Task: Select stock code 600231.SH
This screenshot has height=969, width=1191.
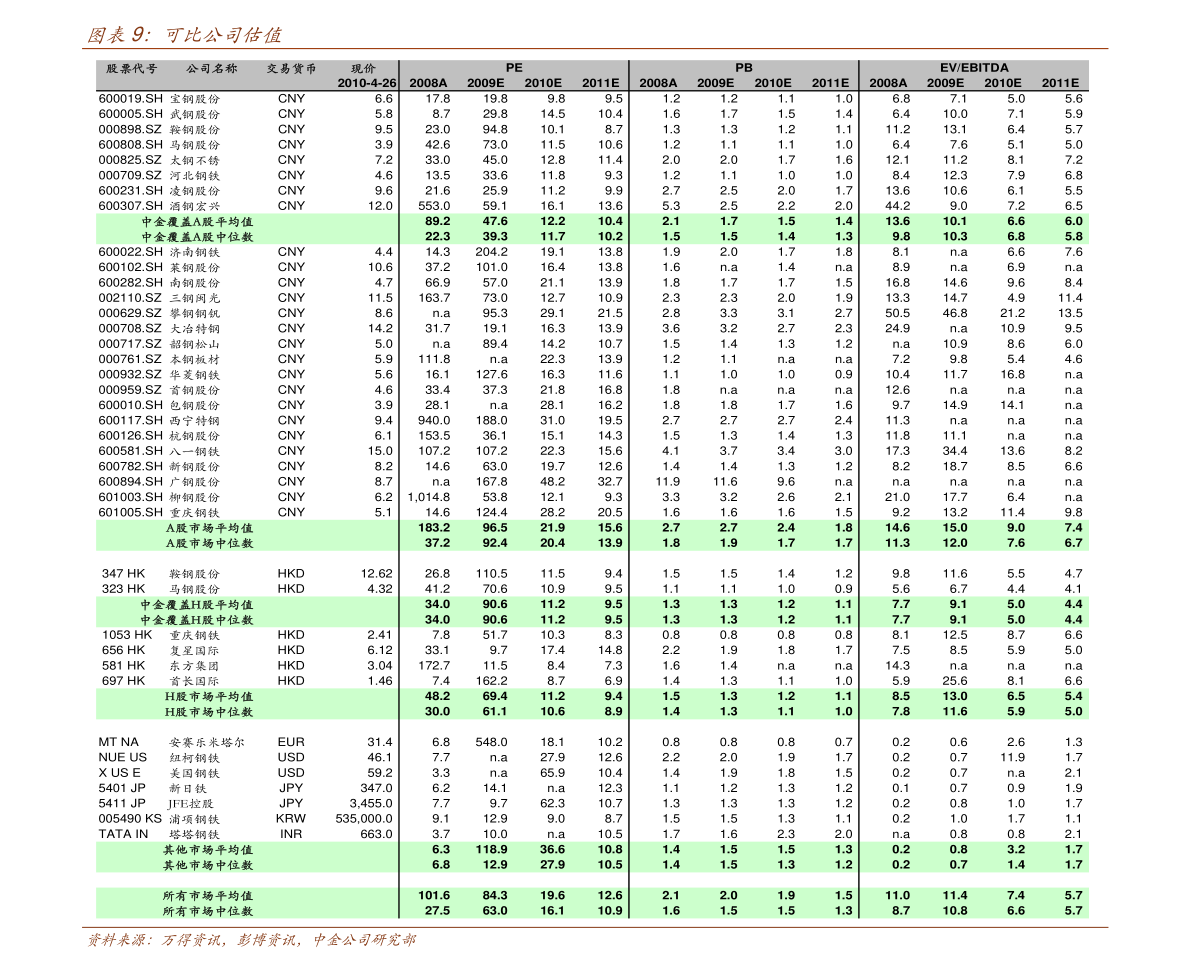Action: coord(131,191)
